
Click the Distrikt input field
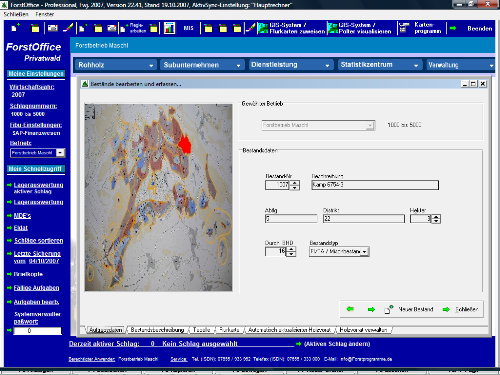[364, 219]
